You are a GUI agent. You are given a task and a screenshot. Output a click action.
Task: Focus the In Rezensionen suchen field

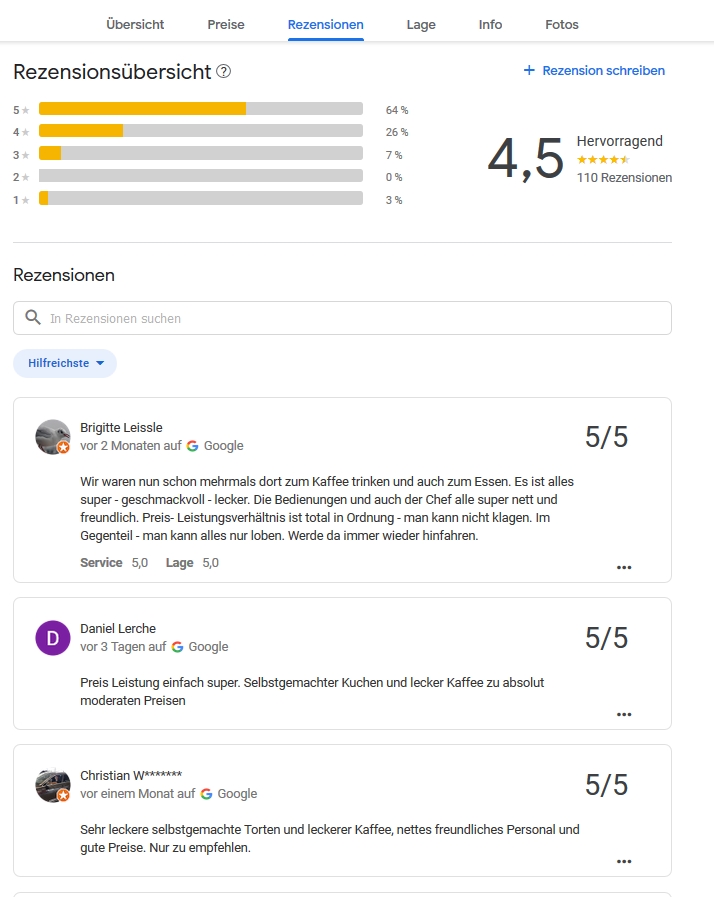[x=342, y=318]
